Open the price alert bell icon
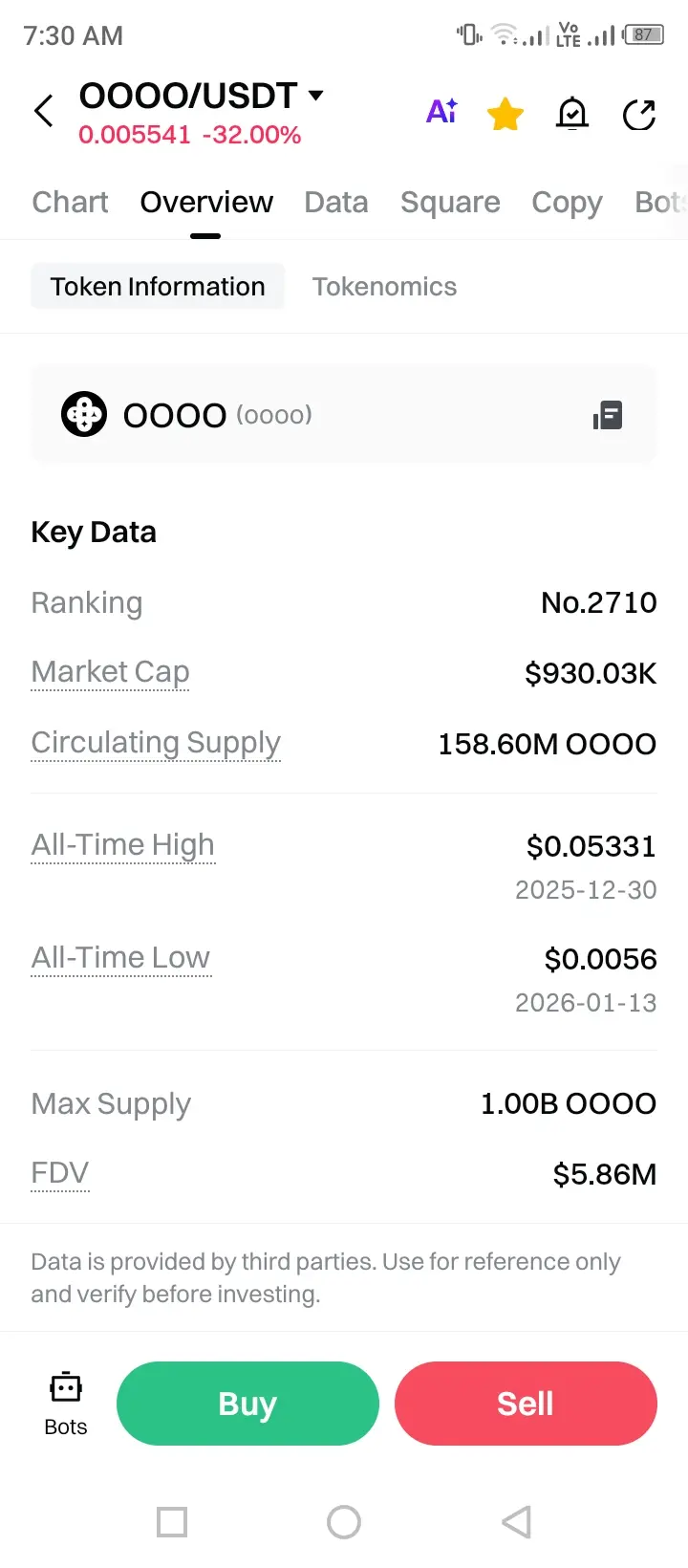Screen dimensions: 688x1568 [x=572, y=115]
